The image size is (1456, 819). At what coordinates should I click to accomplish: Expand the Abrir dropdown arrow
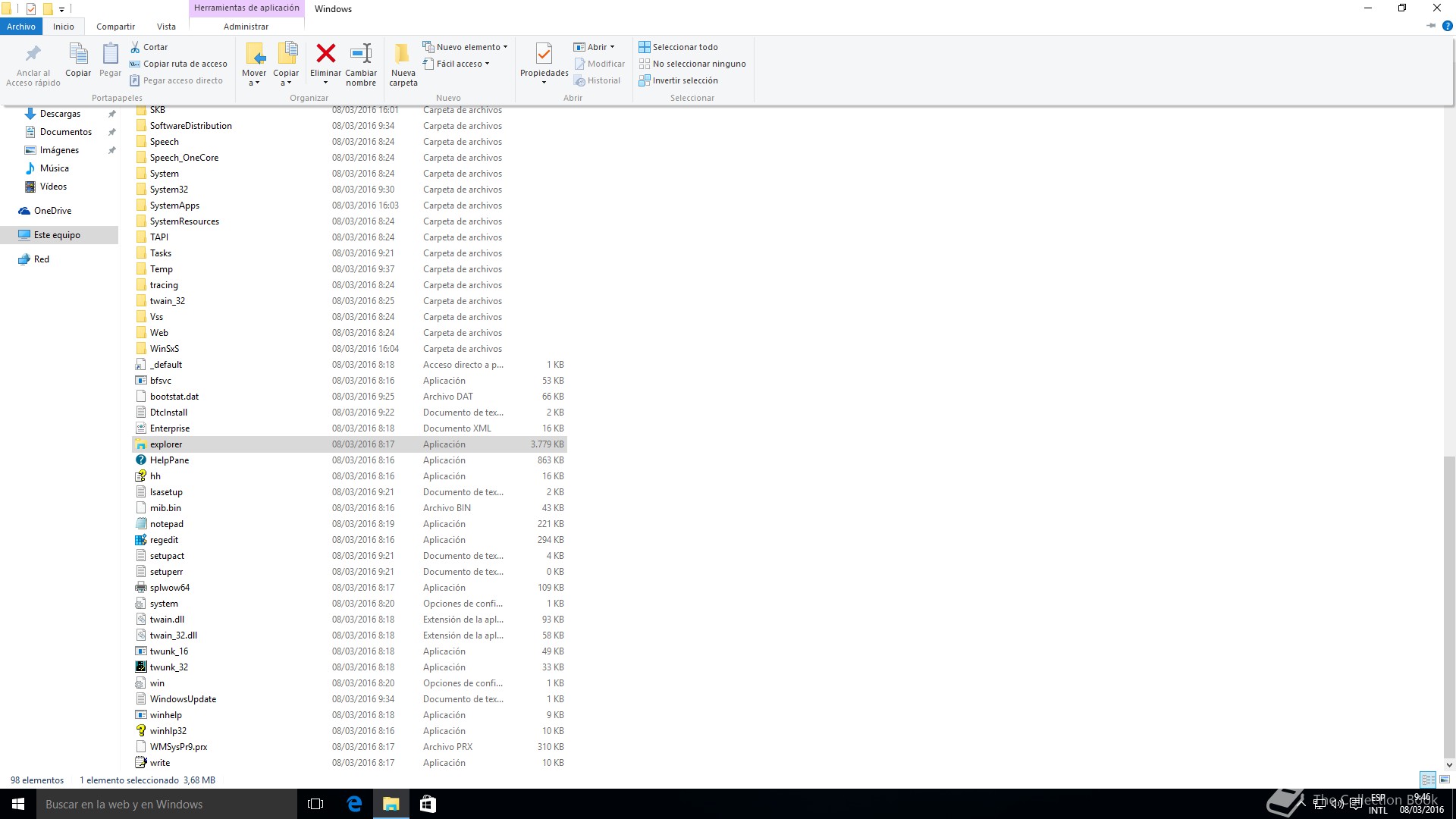click(x=612, y=47)
